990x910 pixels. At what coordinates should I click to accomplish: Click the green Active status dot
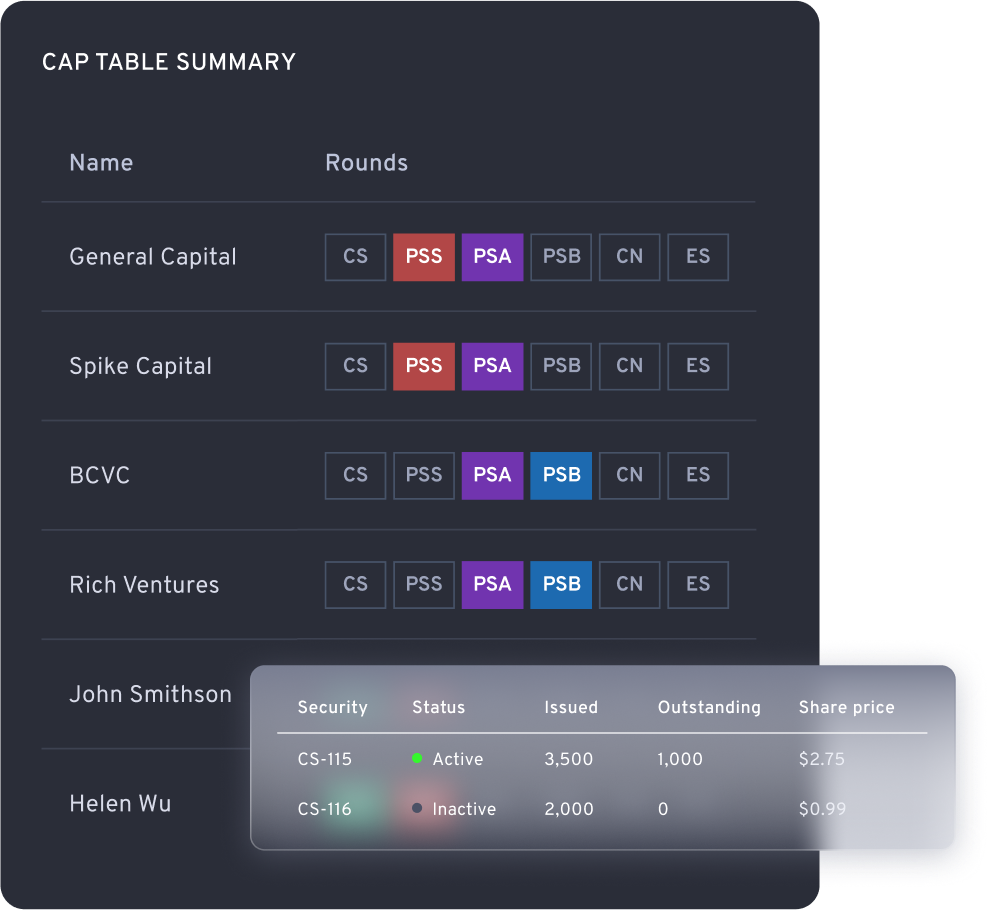(417, 758)
